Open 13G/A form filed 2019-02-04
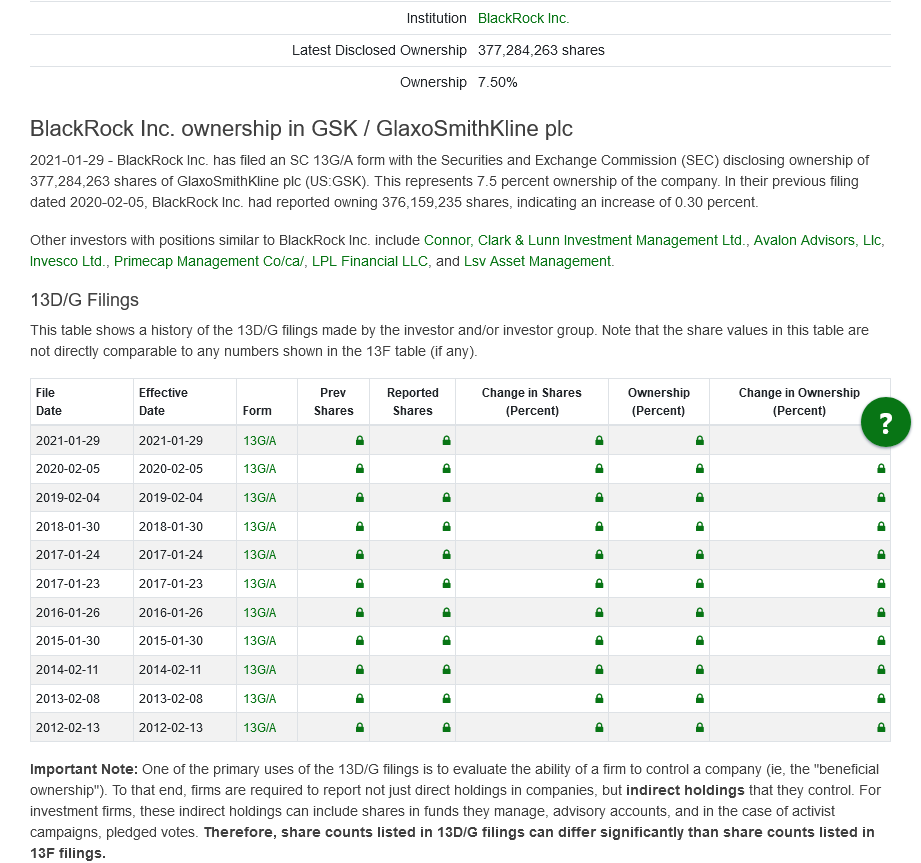The width and height of the screenshot is (921, 863). 260,498
